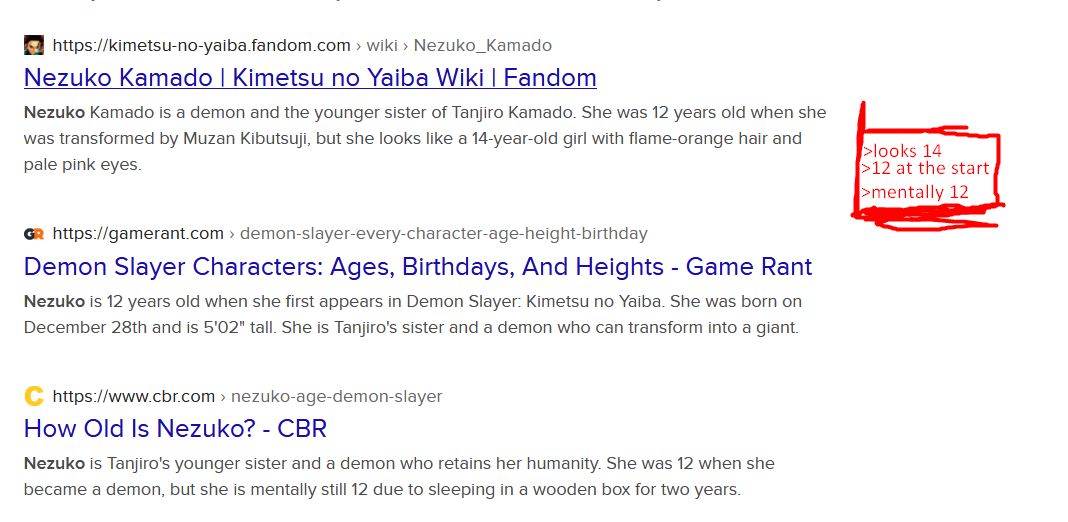Click the www.cbr.com URL text
The image size is (1068, 522).
click(x=133, y=396)
